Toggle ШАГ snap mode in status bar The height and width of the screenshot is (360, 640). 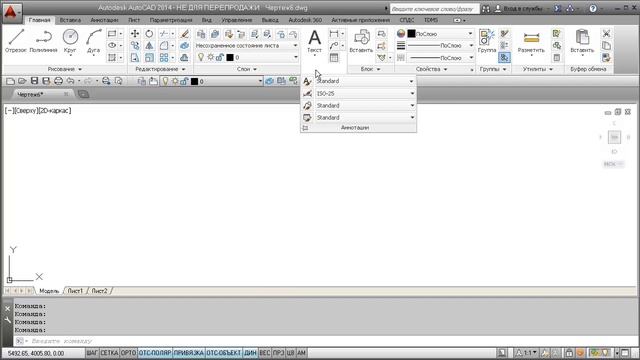coord(92,353)
